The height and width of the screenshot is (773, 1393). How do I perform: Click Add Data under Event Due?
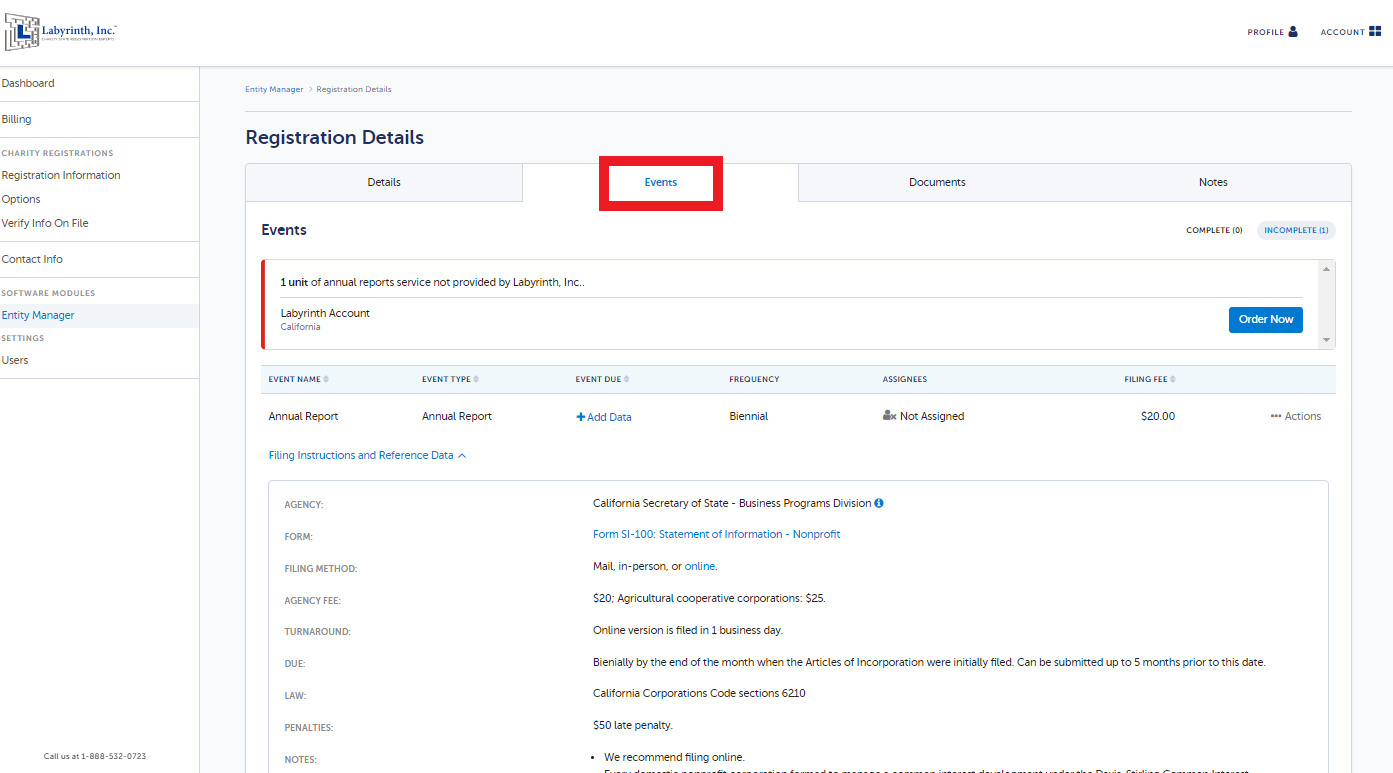coord(604,417)
